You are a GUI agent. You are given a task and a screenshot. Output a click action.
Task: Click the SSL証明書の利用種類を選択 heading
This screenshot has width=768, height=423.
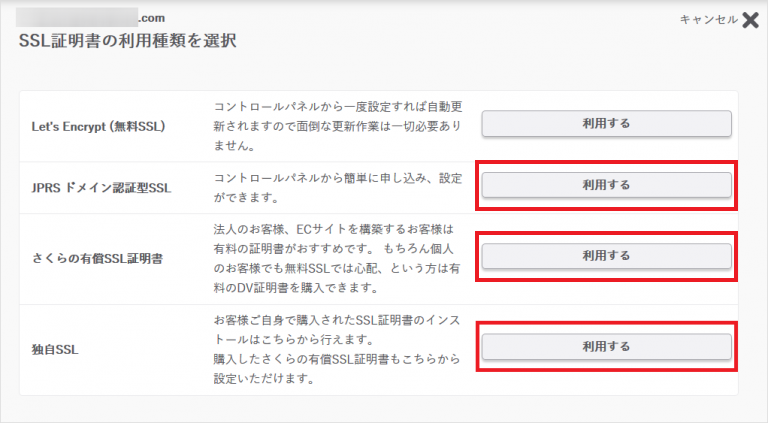point(128,41)
